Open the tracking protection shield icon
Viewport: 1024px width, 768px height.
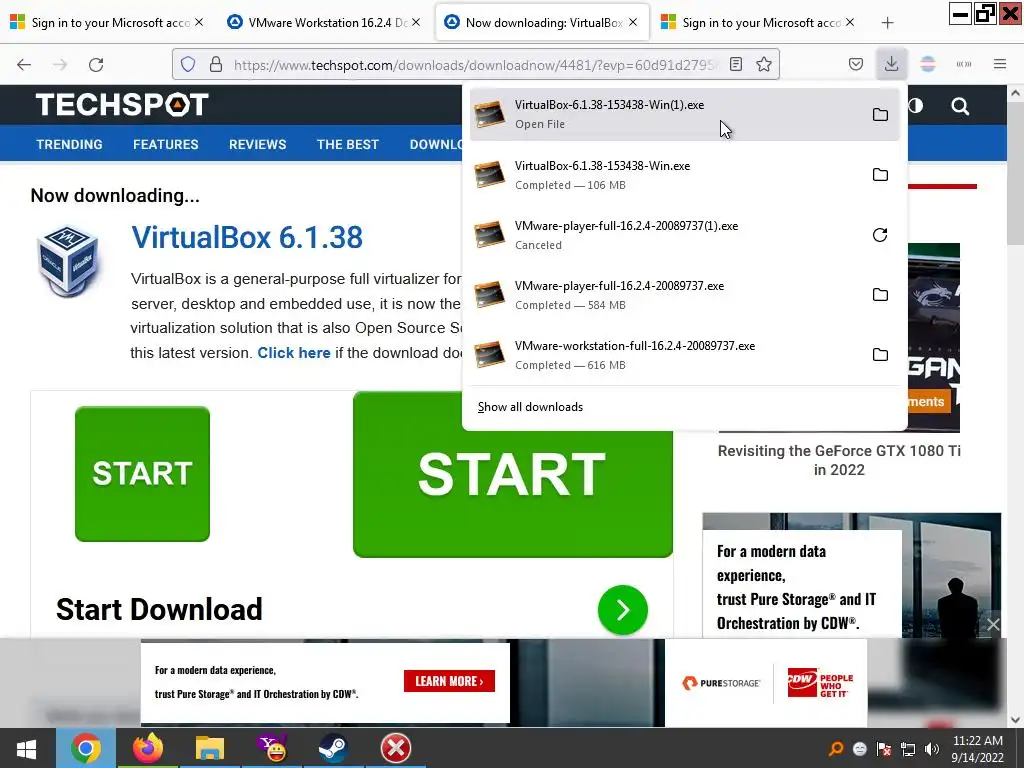[188, 64]
